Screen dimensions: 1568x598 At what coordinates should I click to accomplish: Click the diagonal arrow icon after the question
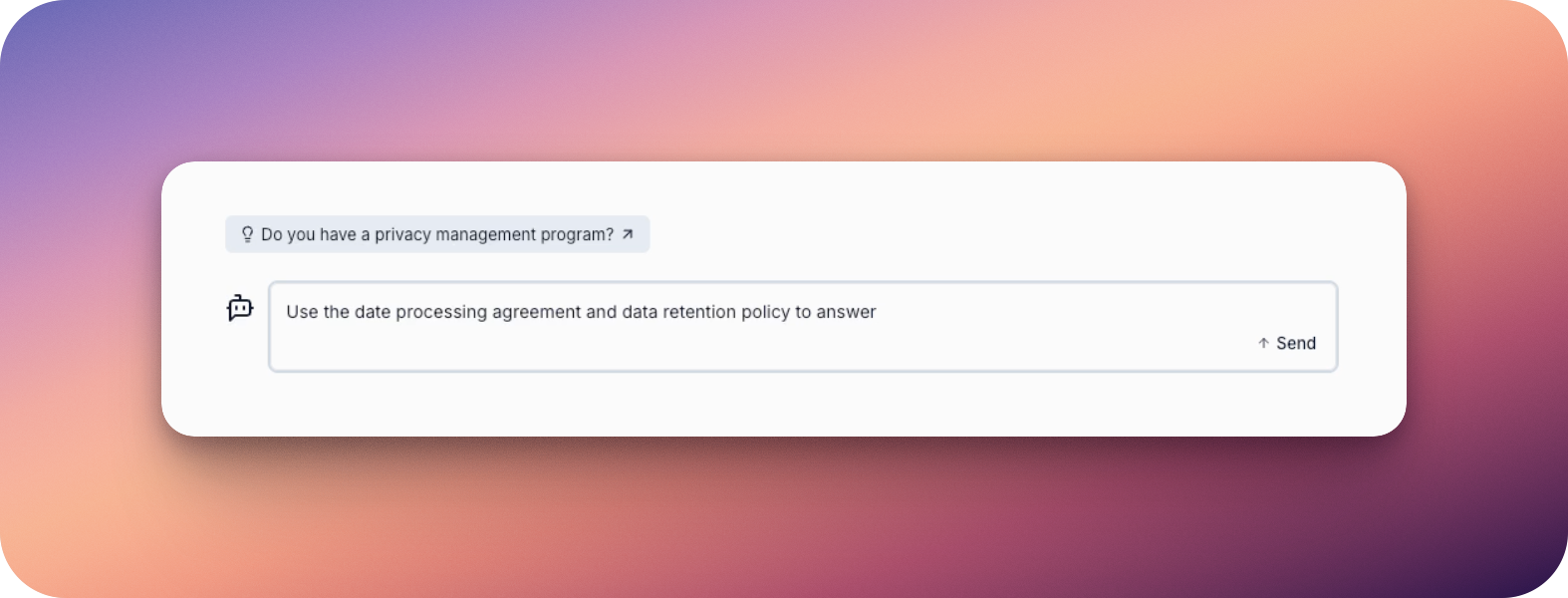[628, 234]
